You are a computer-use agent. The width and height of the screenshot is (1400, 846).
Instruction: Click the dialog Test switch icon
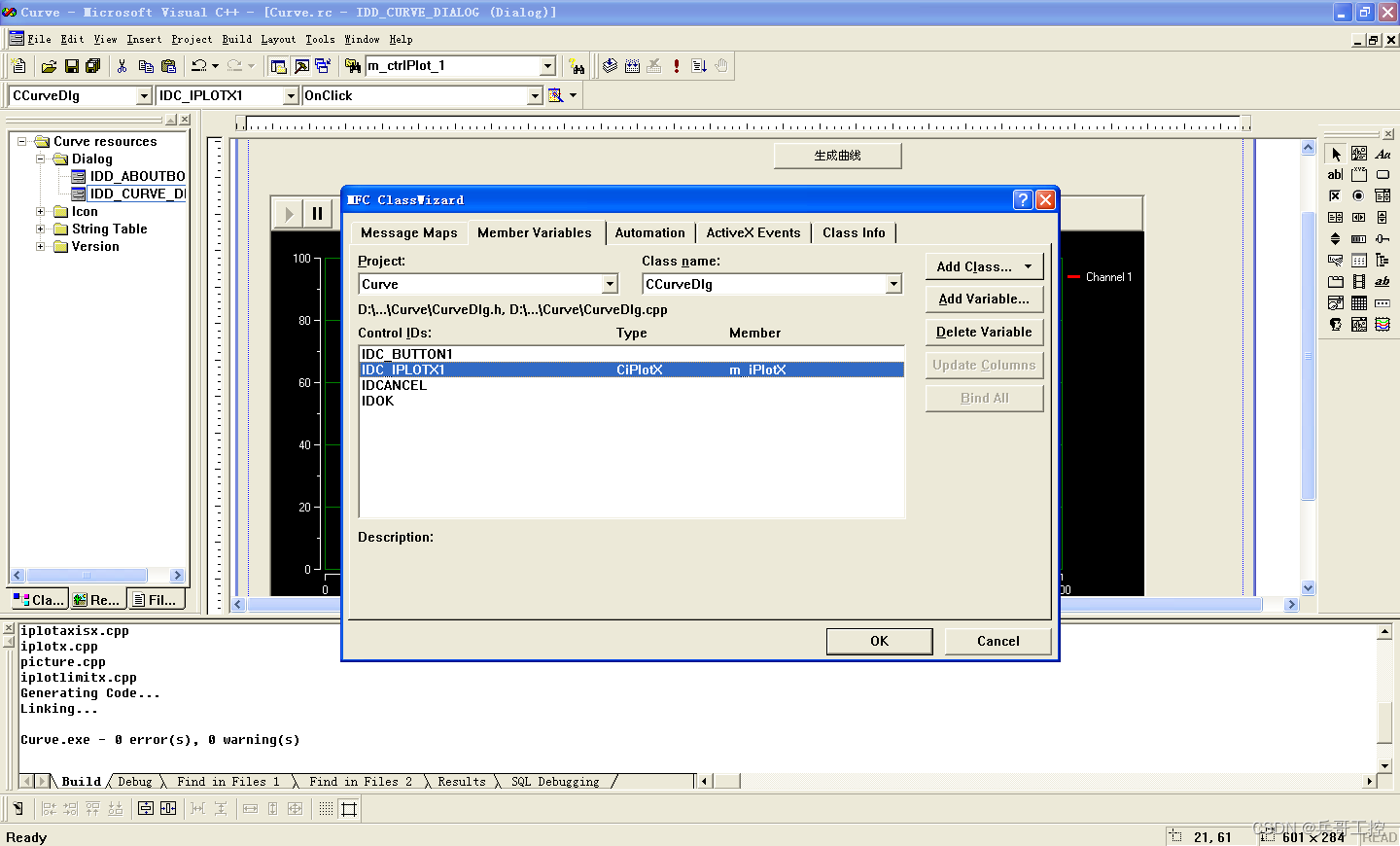click(17, 809)
